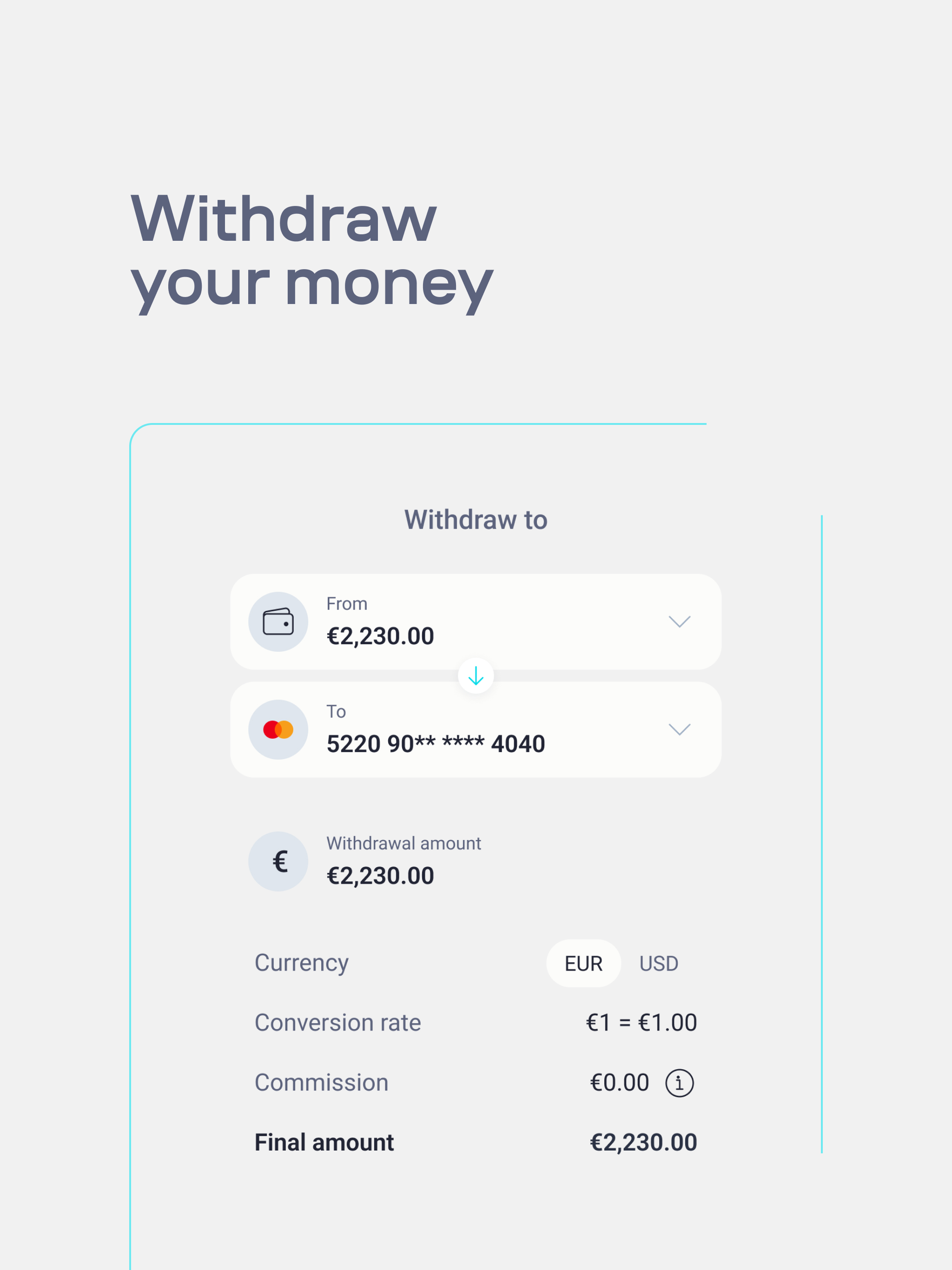Click the Withdrawal amount label
This screenshot has width=952, height=1270.
tap(403, 843)
